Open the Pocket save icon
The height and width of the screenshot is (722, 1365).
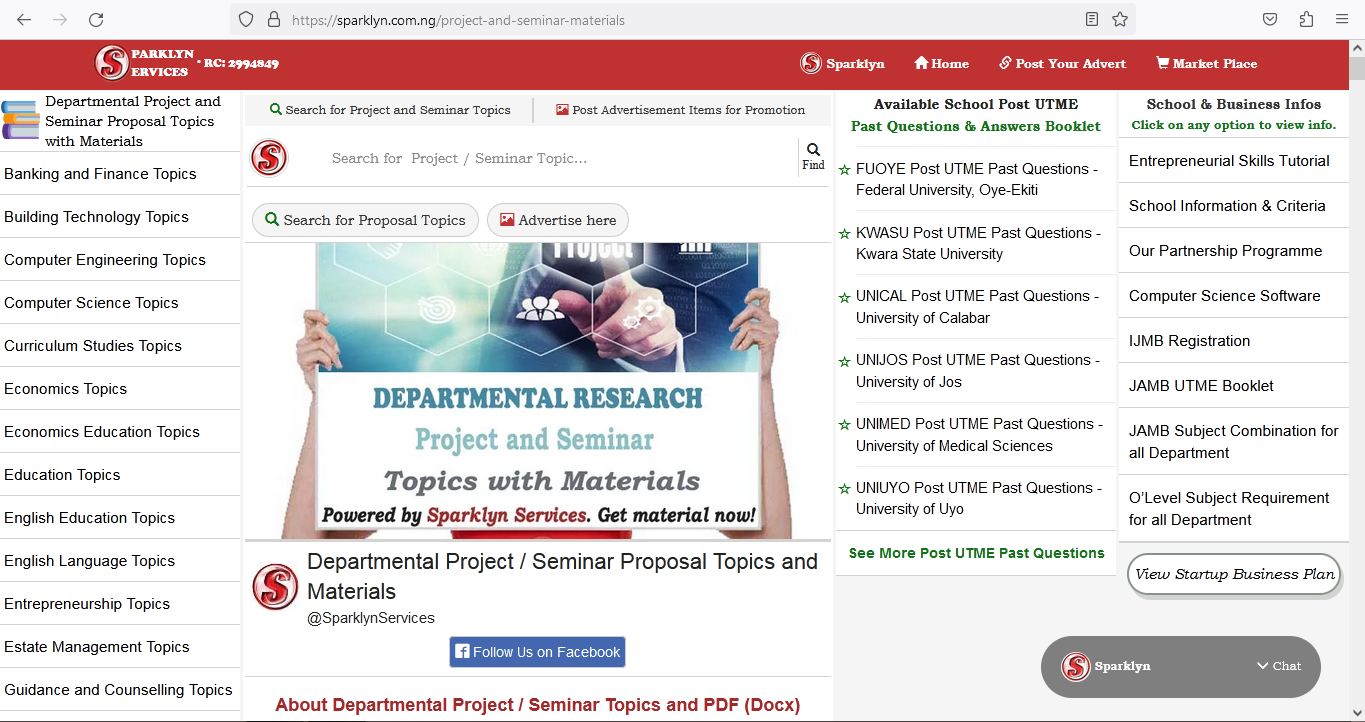pyautogui.click(x=1270, y=20)
